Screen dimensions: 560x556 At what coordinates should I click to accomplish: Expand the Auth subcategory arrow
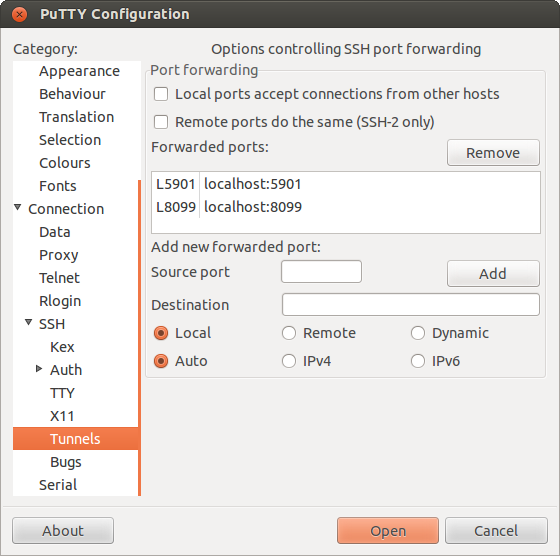39,369
